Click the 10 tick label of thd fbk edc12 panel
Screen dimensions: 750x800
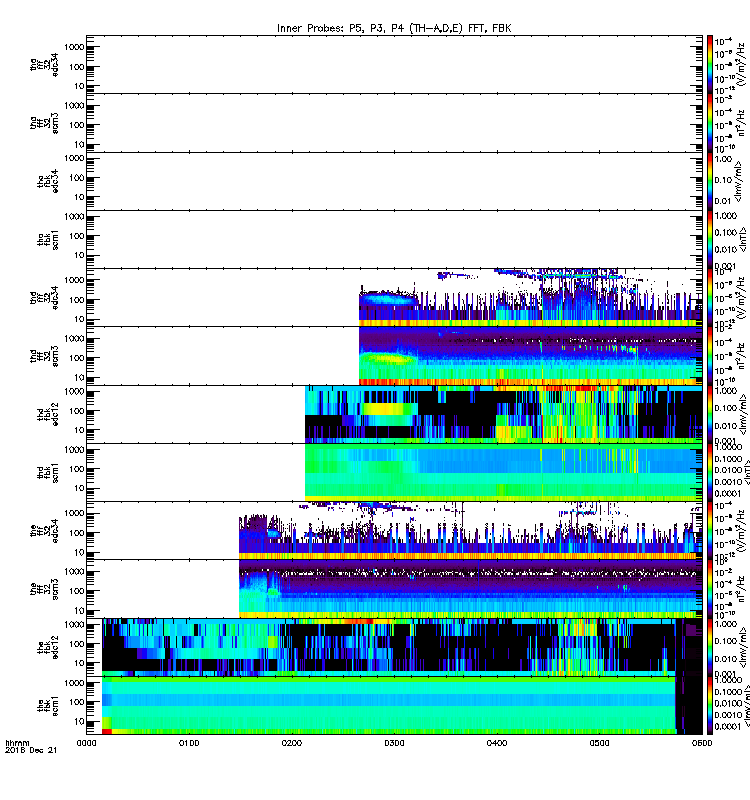tap(79, 430)
